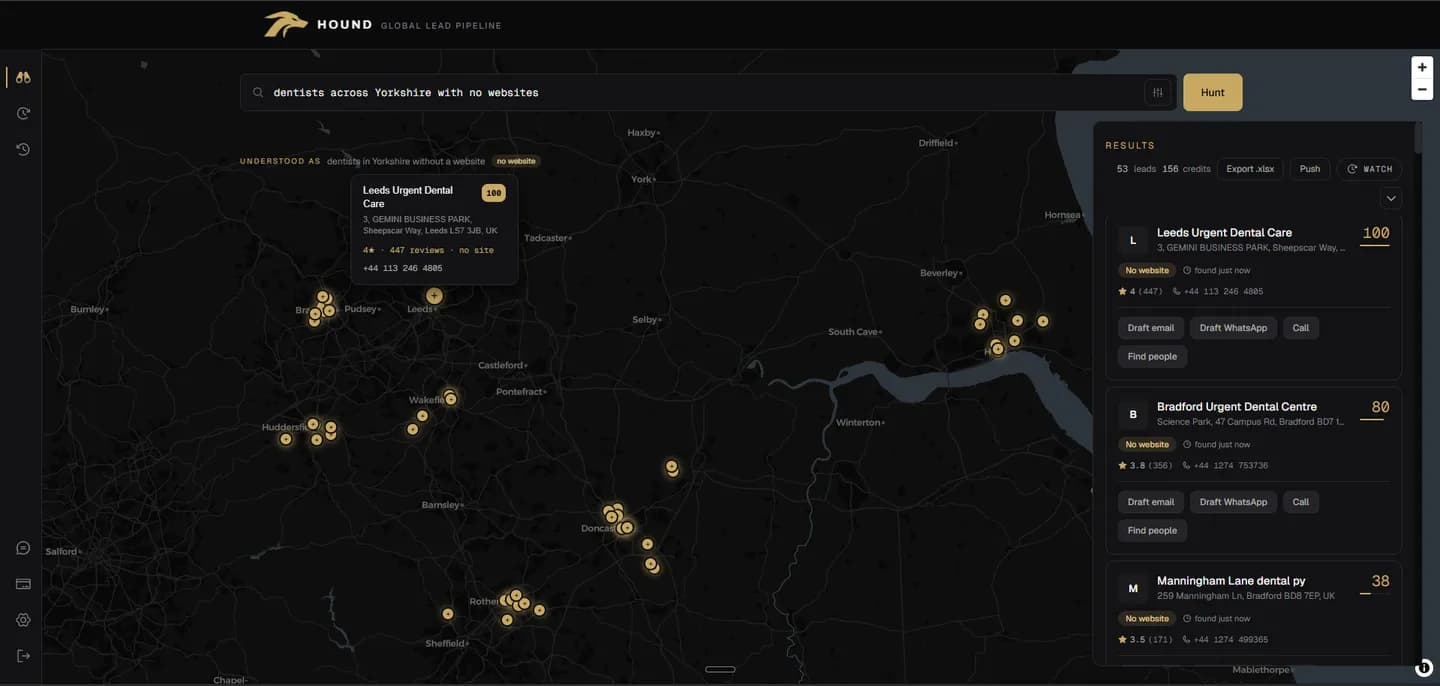Click the No website badge on Manningham card
1440x686 pixels.
tap(1146, 618)
